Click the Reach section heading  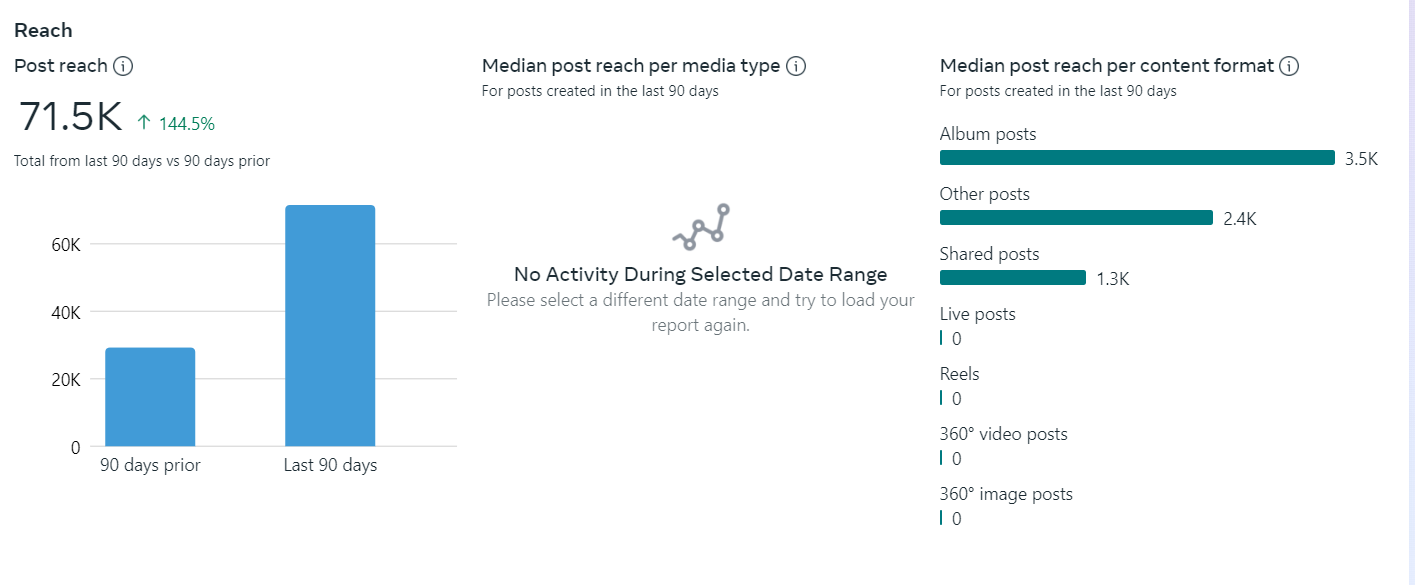tap(43, 31)
